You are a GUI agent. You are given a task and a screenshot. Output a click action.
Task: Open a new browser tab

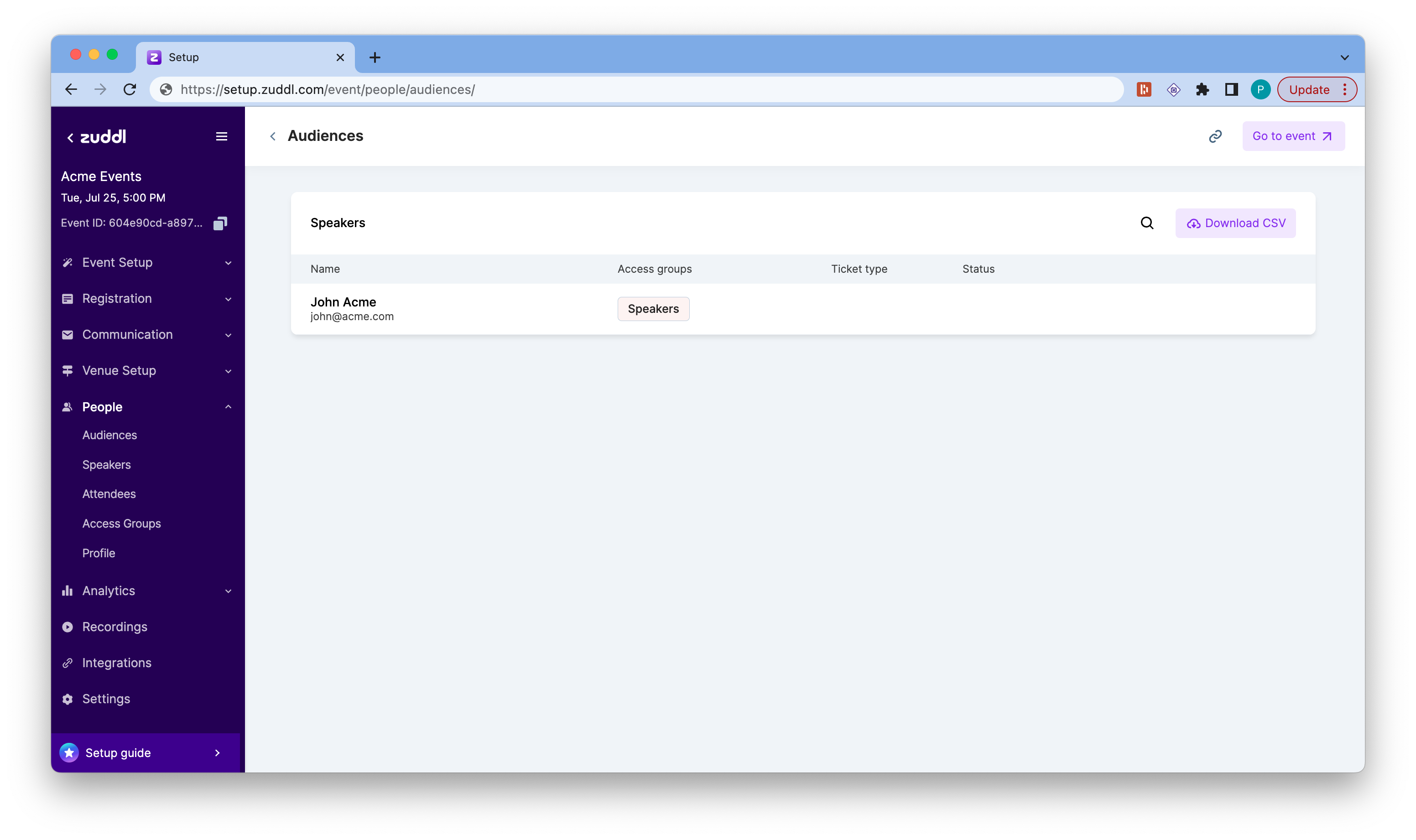[375, 57]
